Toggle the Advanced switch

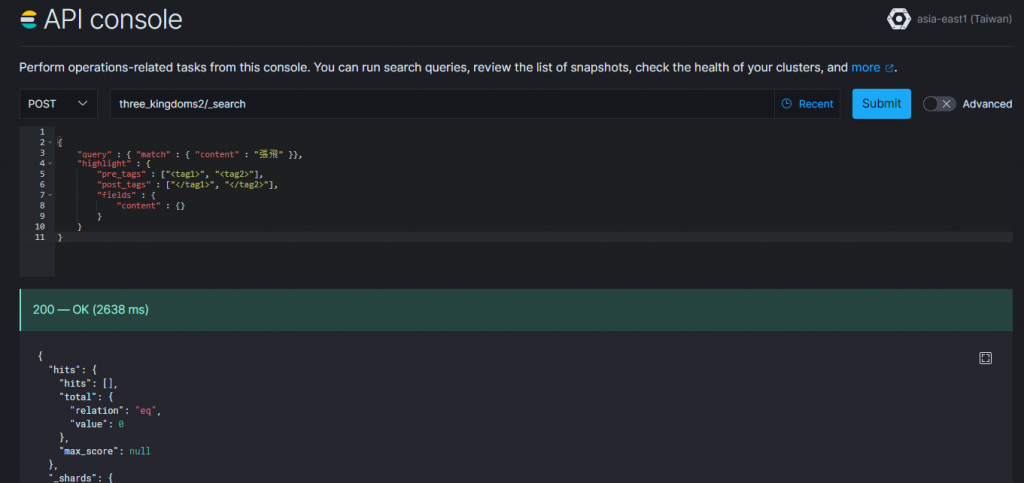pos(939,104)
